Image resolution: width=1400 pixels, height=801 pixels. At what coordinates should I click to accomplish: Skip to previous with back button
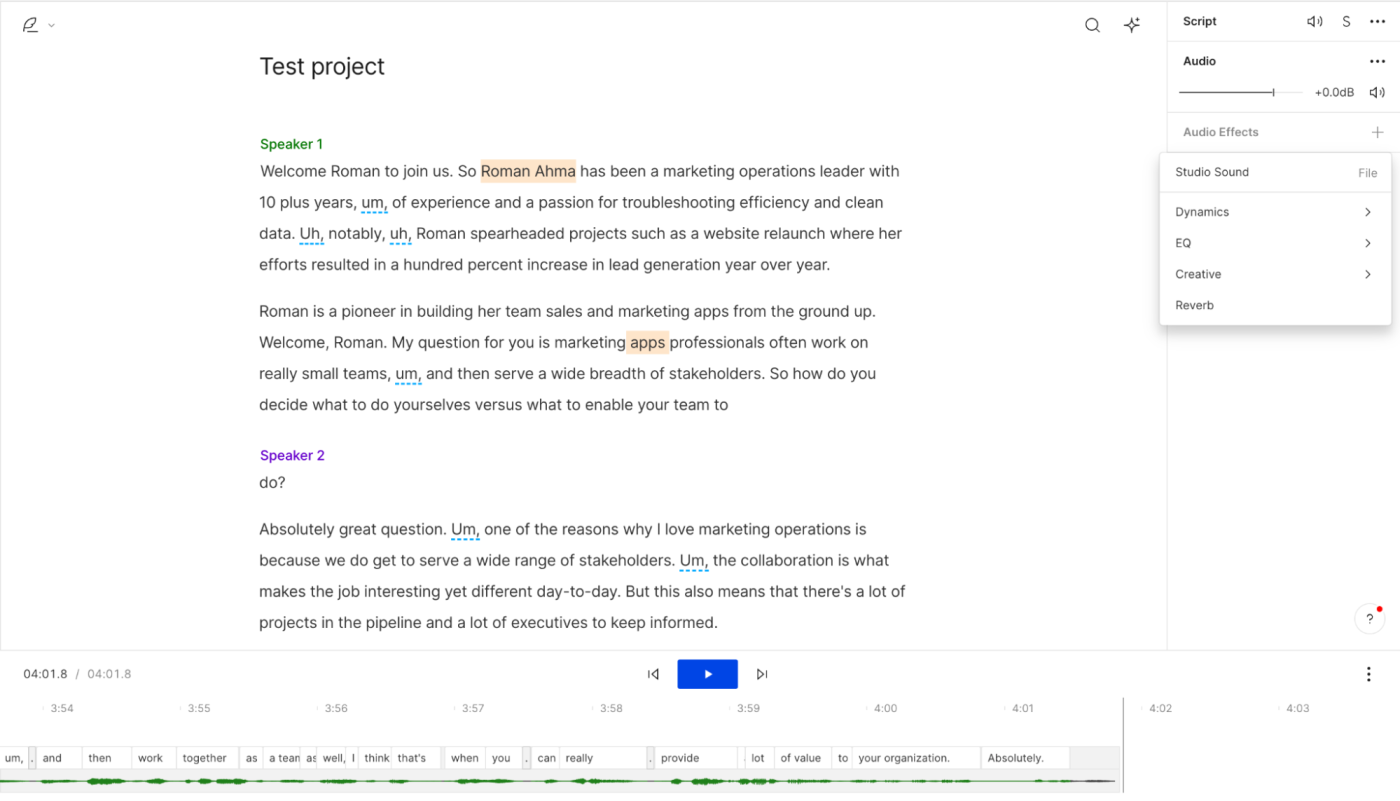[653, 674]
